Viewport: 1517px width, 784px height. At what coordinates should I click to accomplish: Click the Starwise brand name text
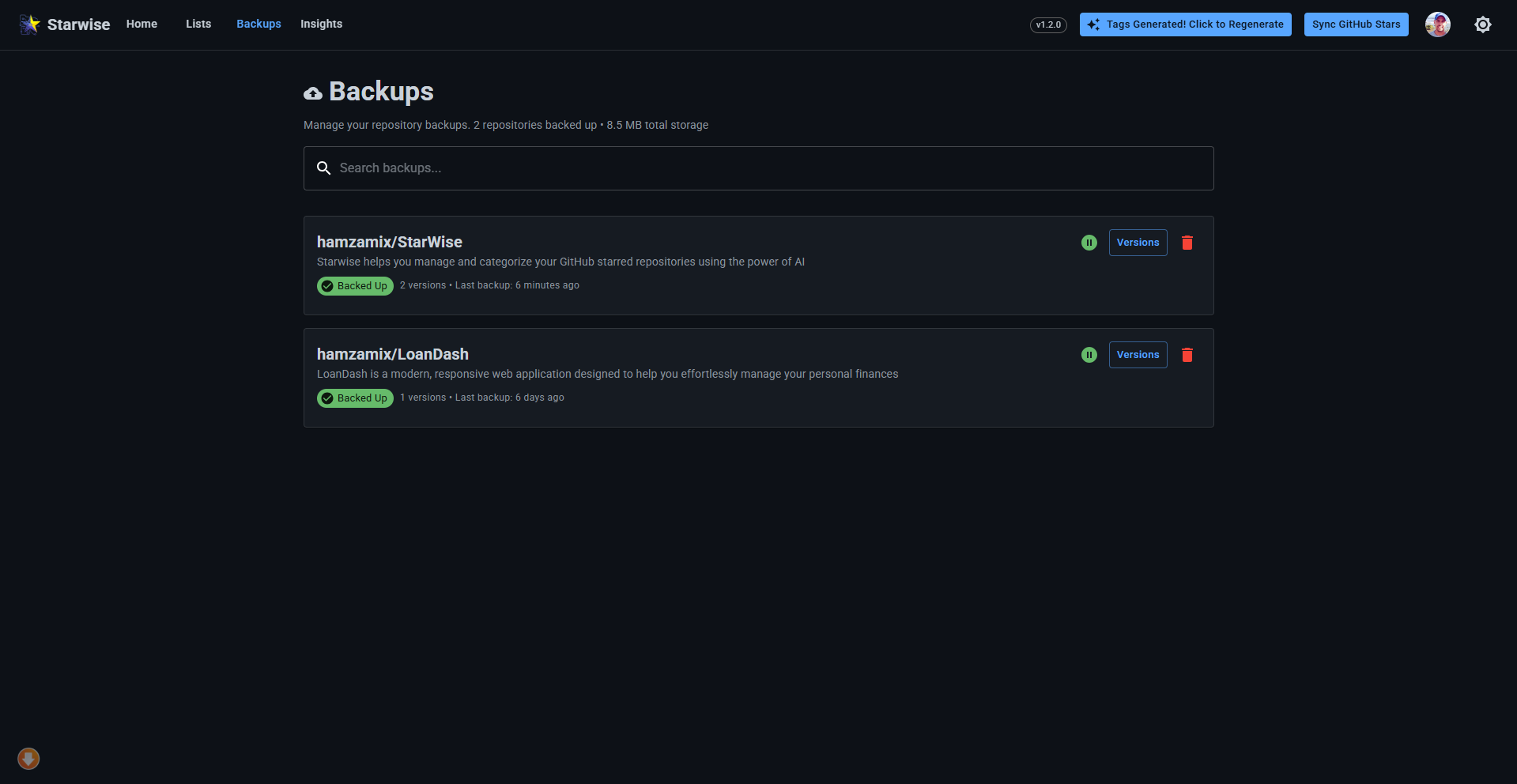click(x=78, y=24)
